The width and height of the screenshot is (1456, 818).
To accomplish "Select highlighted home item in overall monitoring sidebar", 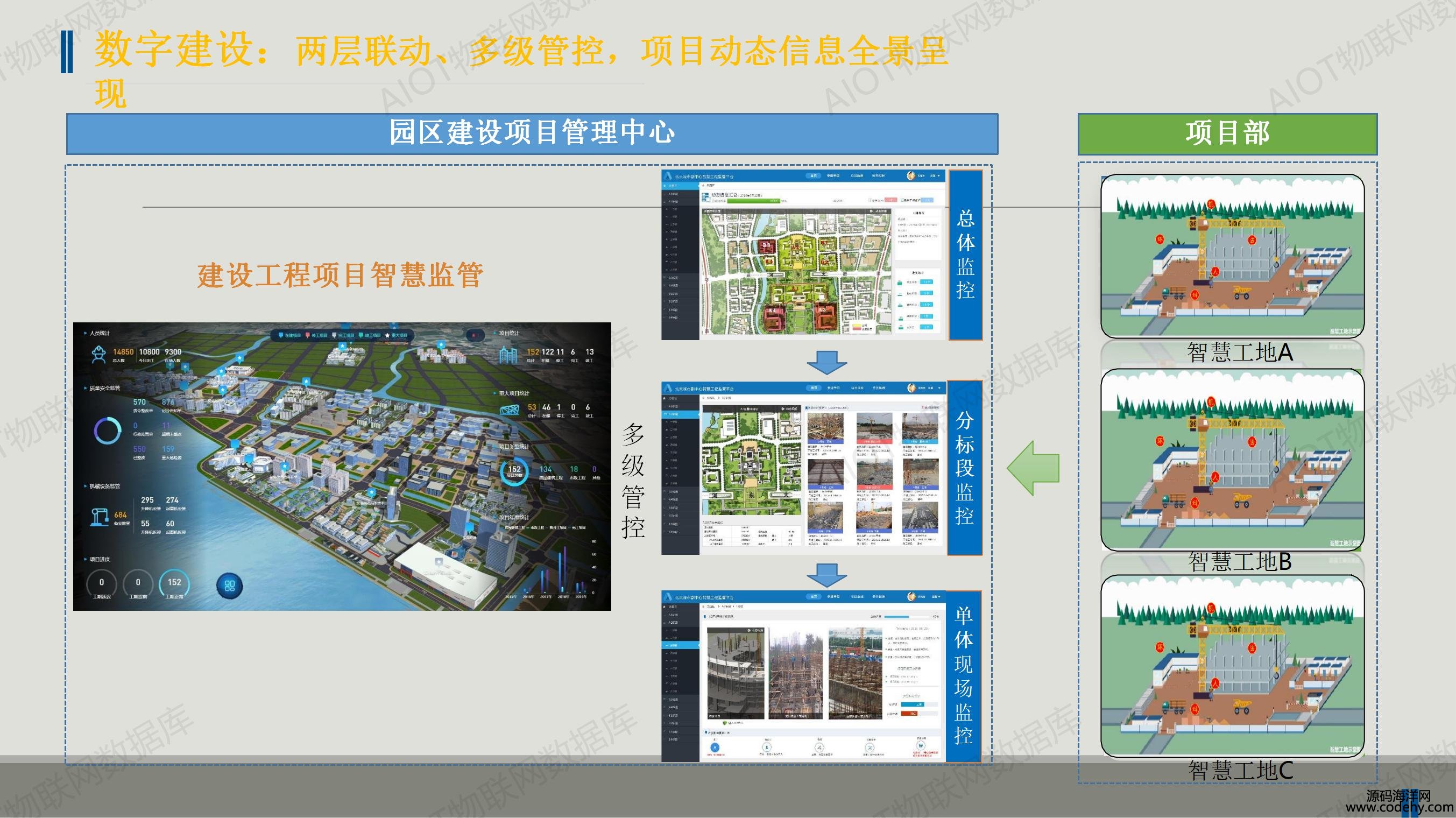I will tap(680, 186).
